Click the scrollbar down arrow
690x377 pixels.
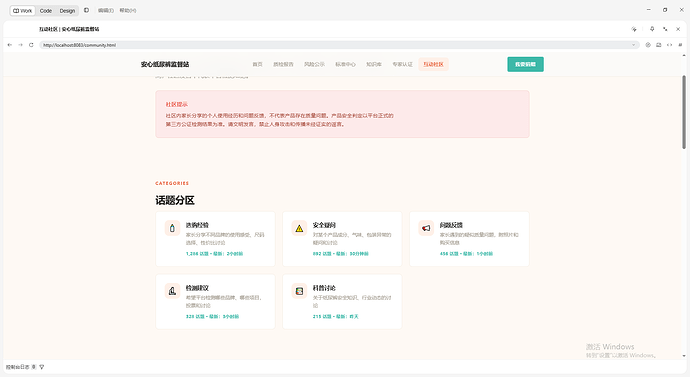click(x=684, y=356)
